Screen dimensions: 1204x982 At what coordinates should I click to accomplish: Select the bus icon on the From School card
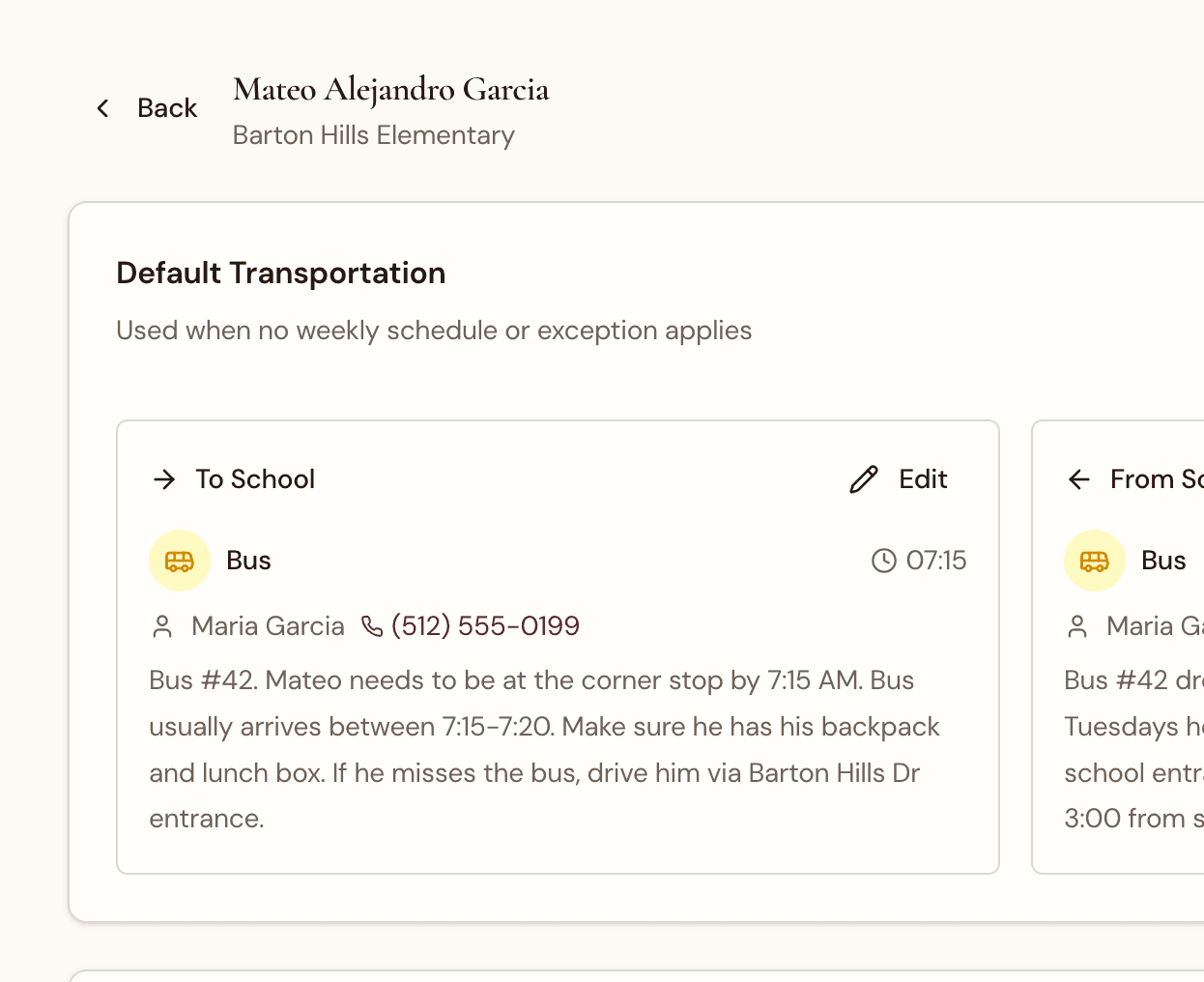pos(1095,560)
